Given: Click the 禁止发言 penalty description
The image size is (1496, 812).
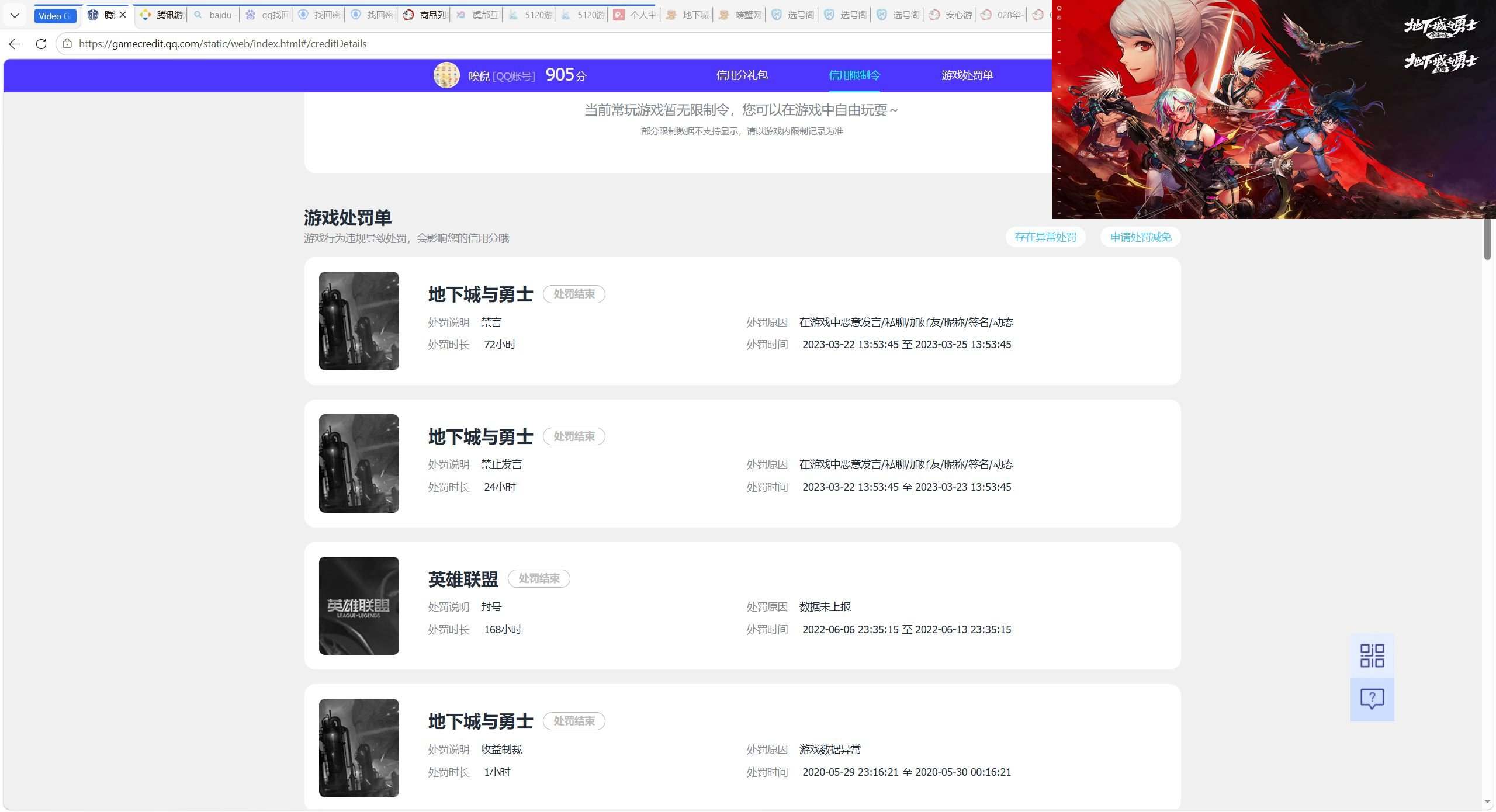Looking at the screenshot, I should (x=501, y=464).
